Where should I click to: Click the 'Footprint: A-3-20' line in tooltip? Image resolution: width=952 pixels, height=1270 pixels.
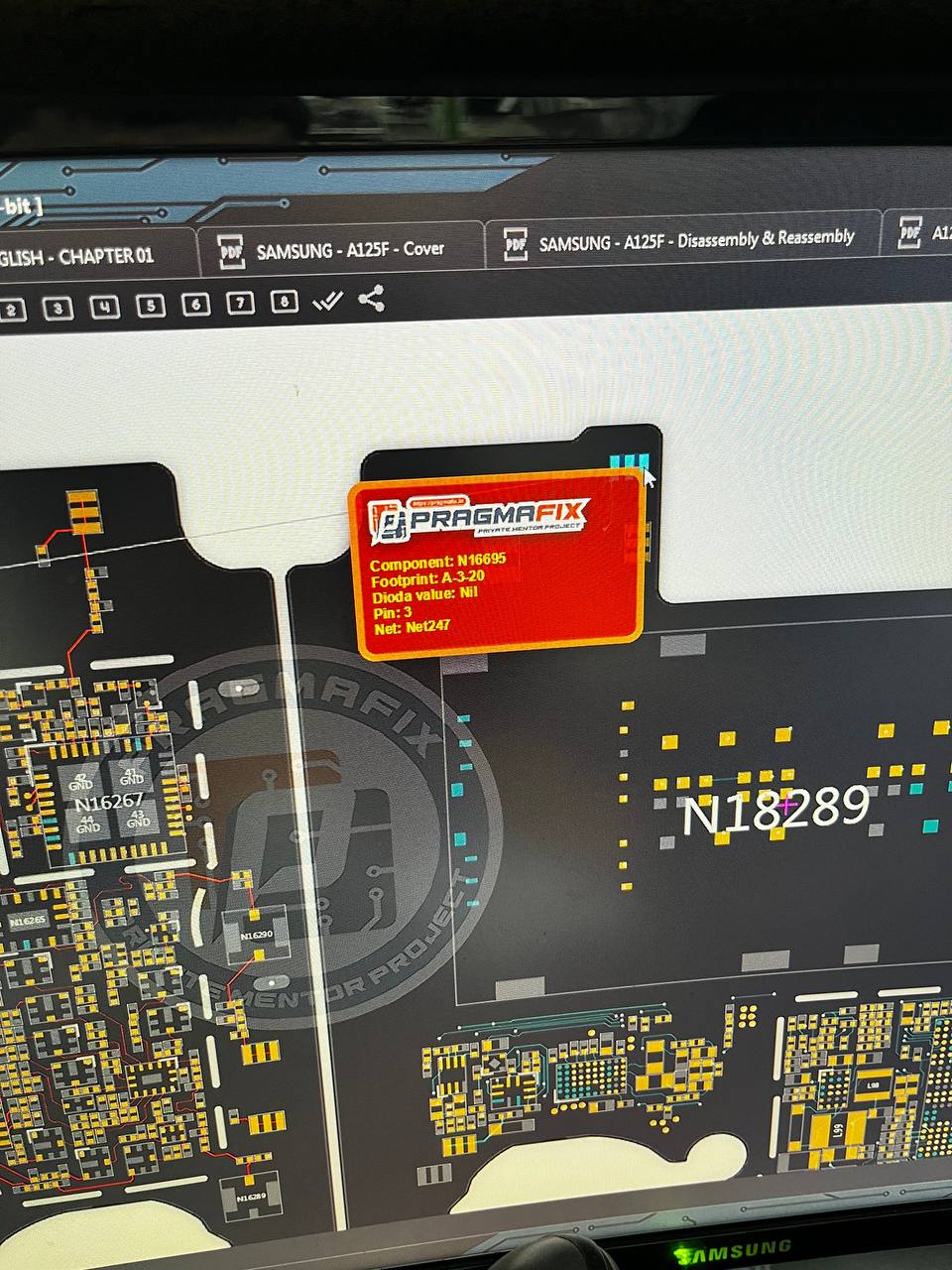[427, 577]
